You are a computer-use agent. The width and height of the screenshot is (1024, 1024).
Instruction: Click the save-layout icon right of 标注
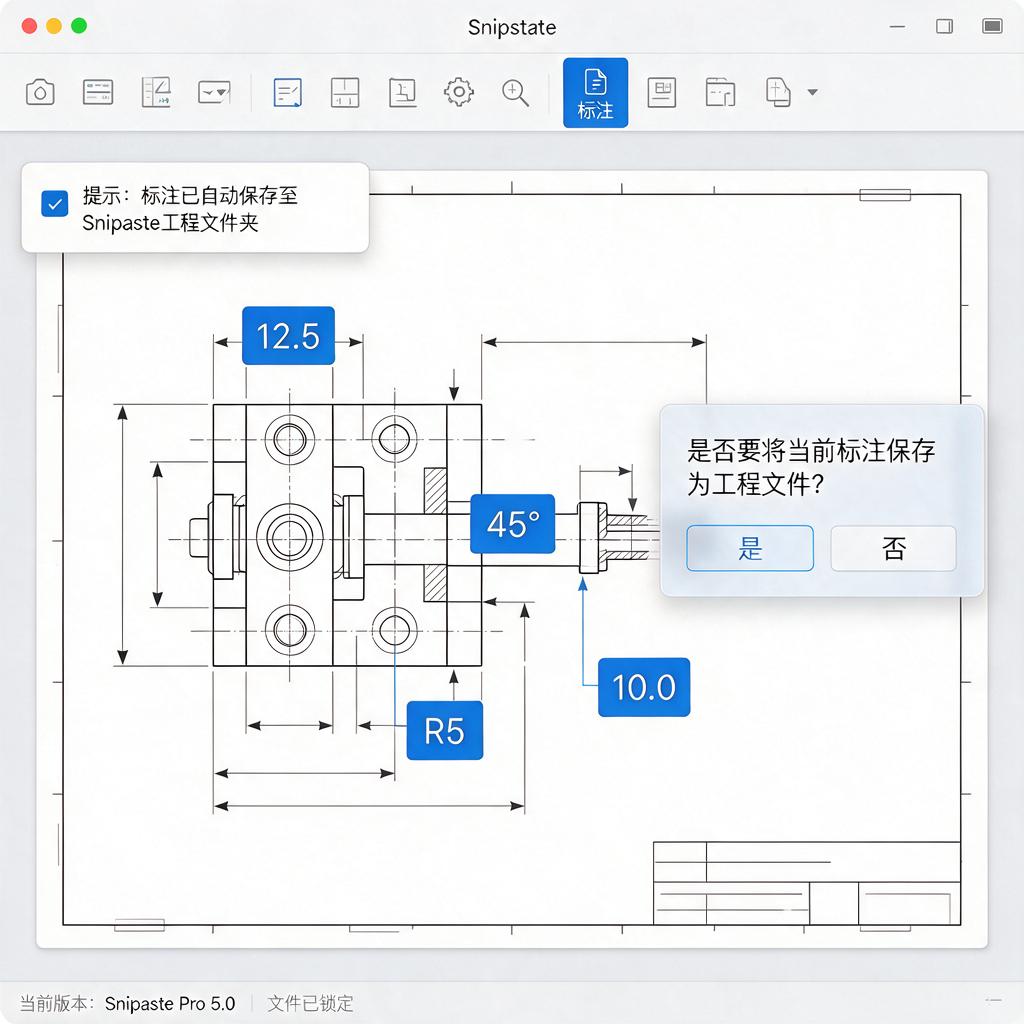(x=662, y=92)
